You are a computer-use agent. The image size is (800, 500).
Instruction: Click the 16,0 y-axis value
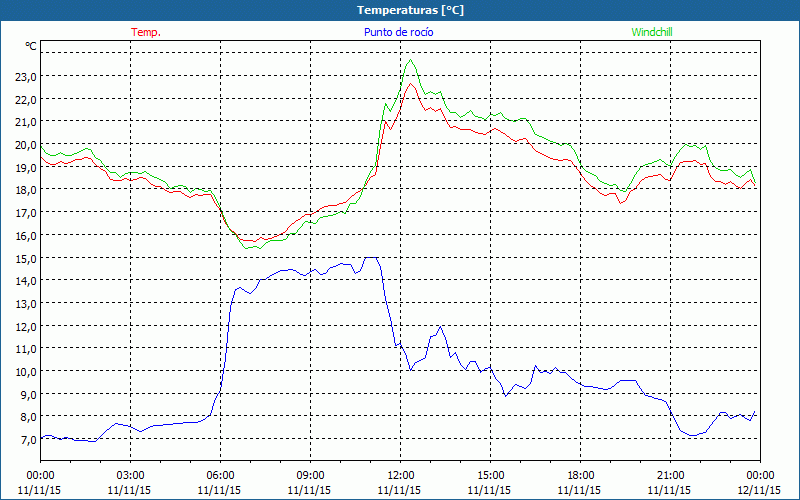(x=26, y=236)
